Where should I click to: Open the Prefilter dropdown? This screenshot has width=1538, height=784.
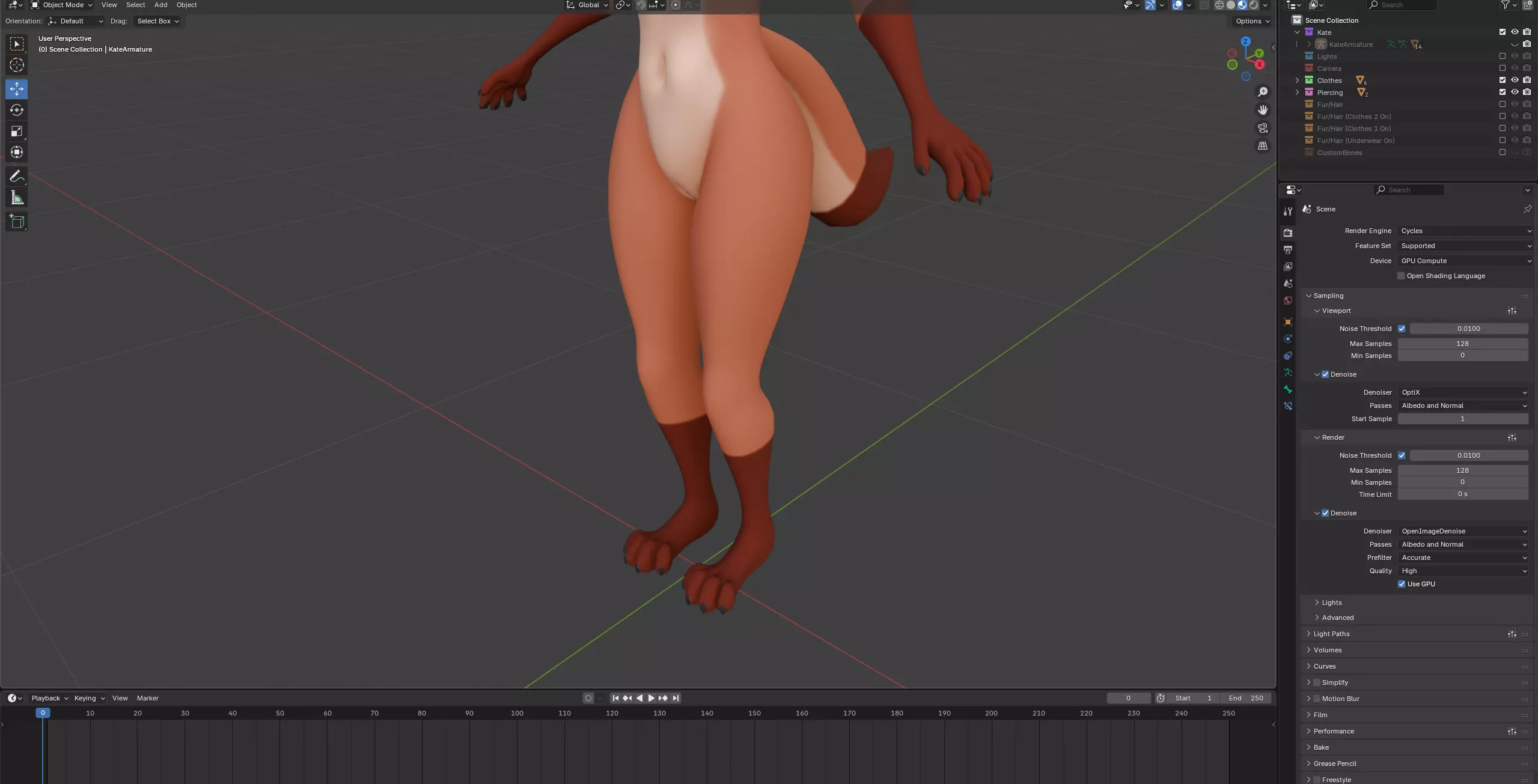[x=1463, y=558]
